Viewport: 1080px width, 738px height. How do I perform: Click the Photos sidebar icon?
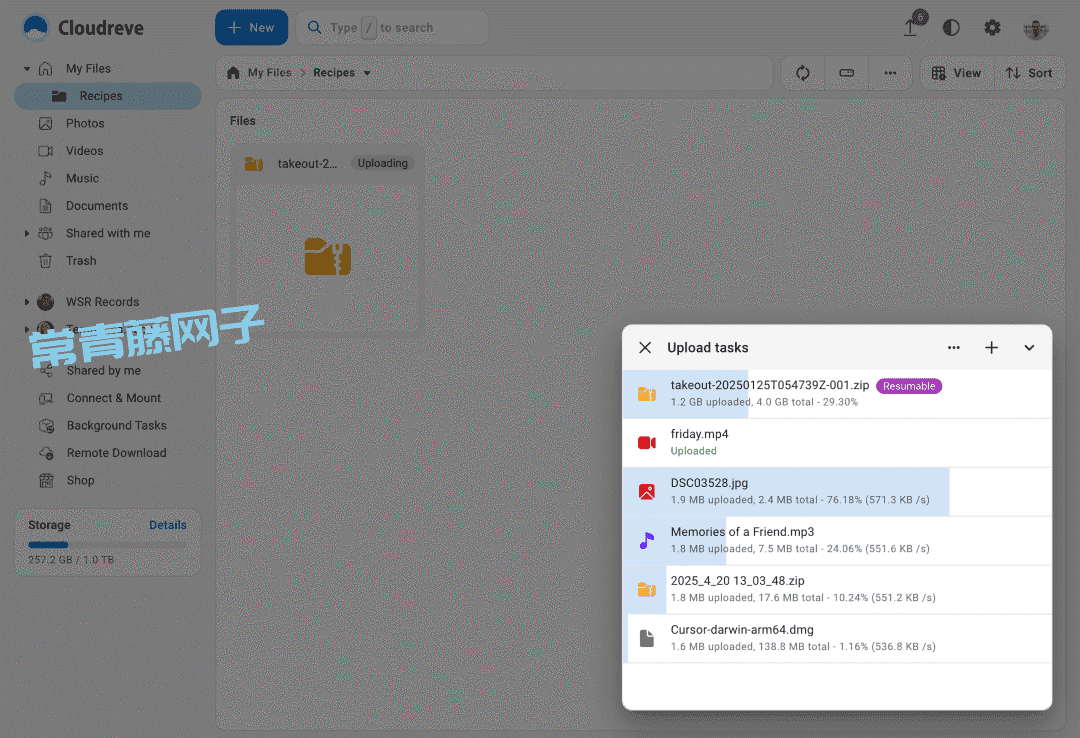coord(45,123)
